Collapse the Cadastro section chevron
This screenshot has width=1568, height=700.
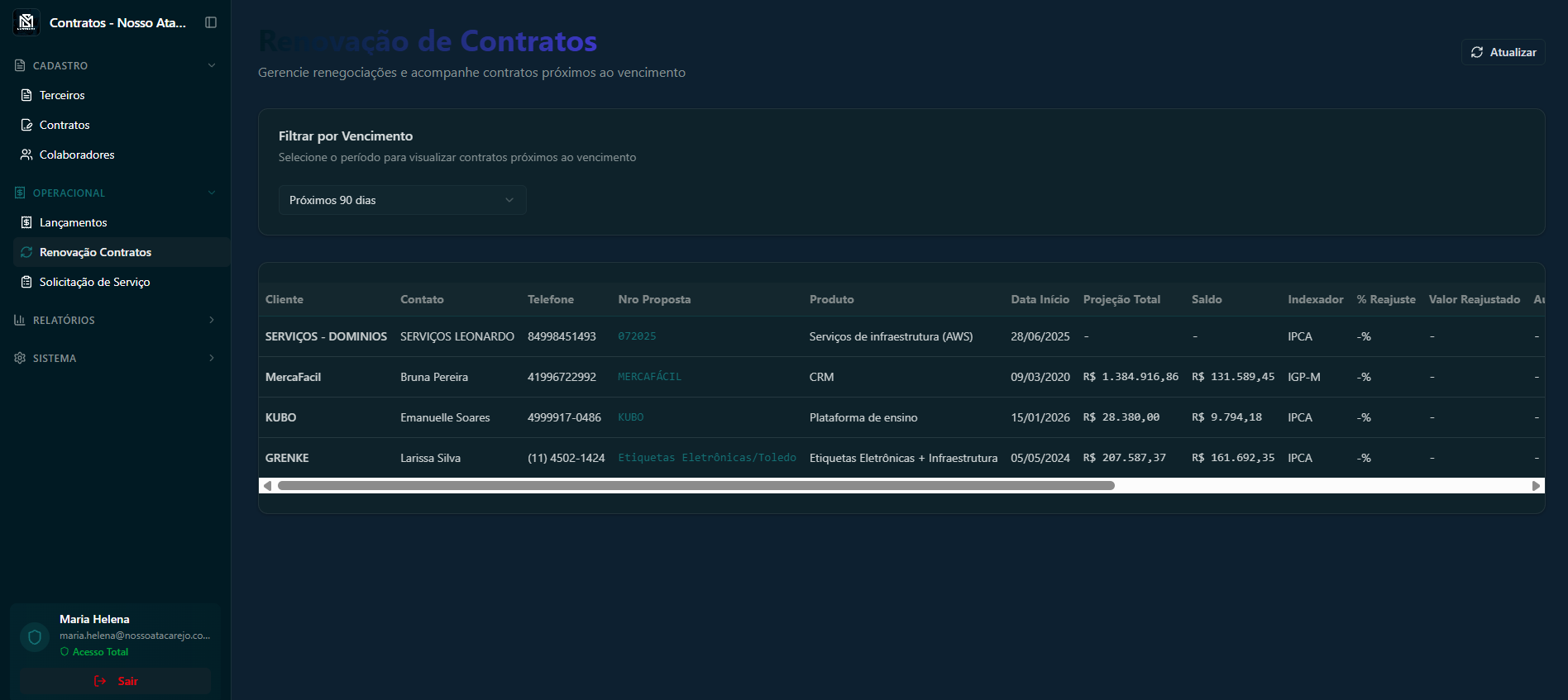pos(212,65)
